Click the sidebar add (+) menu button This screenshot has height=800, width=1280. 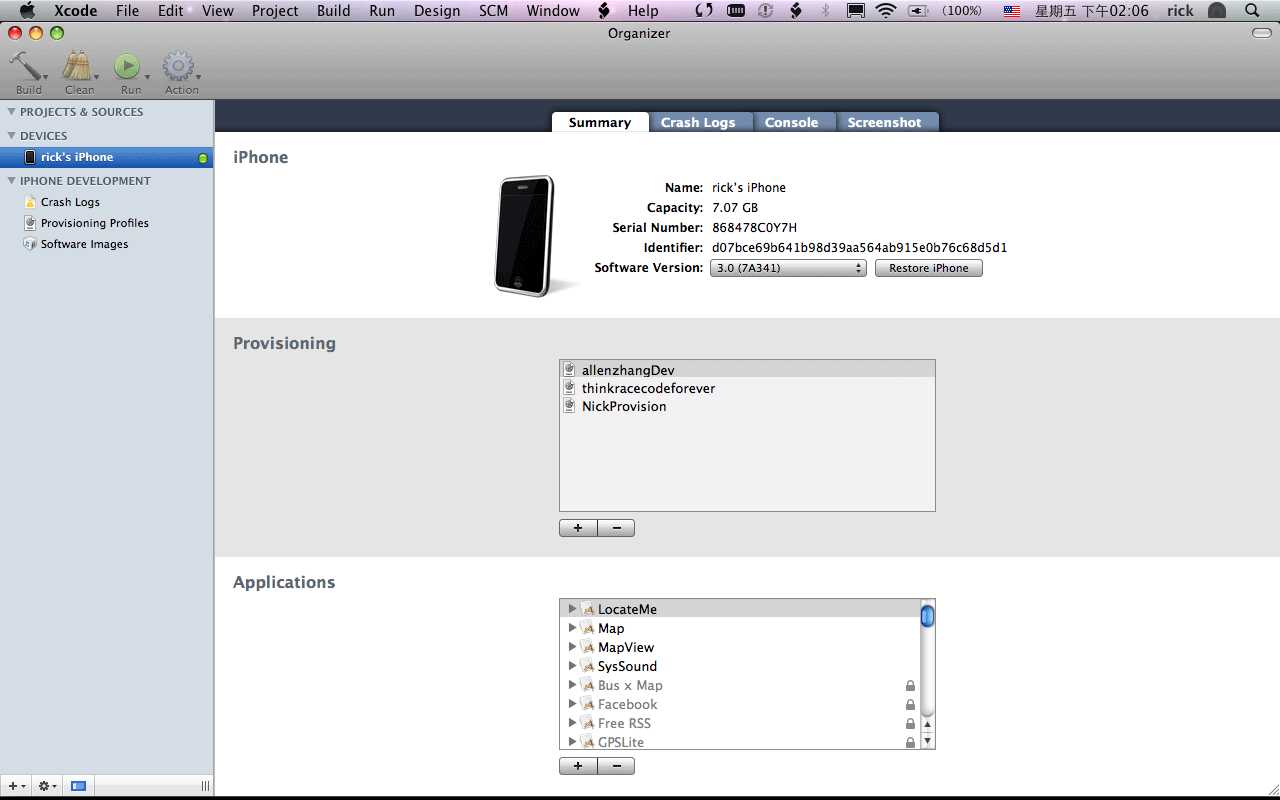pyautogui.click(x=16, y=787)
